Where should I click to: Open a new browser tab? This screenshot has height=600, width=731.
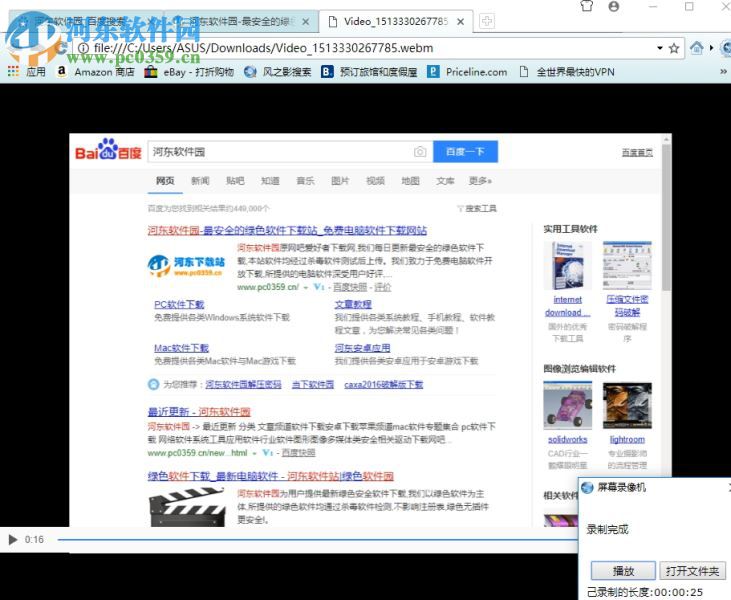(487, 21)
